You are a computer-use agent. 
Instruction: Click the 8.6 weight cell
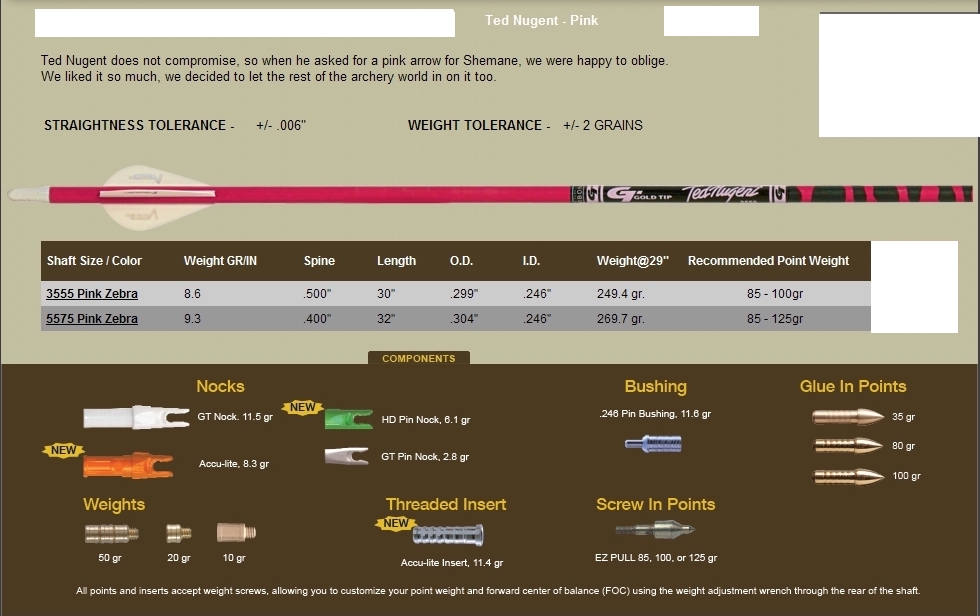point(192,294)
